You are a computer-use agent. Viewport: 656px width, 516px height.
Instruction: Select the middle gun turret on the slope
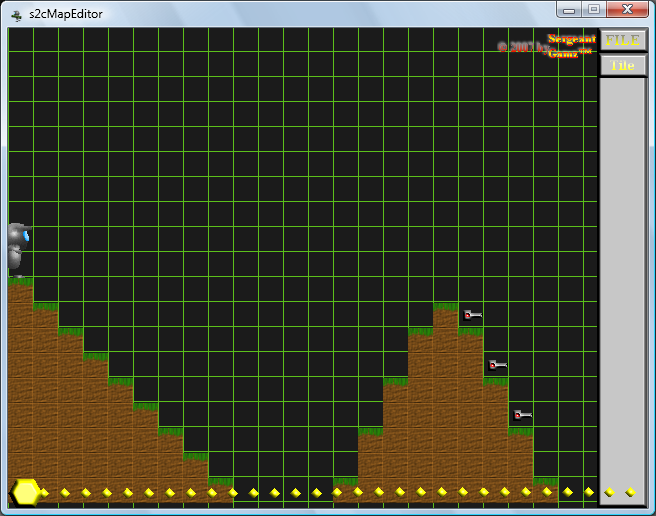coord(498,365)
